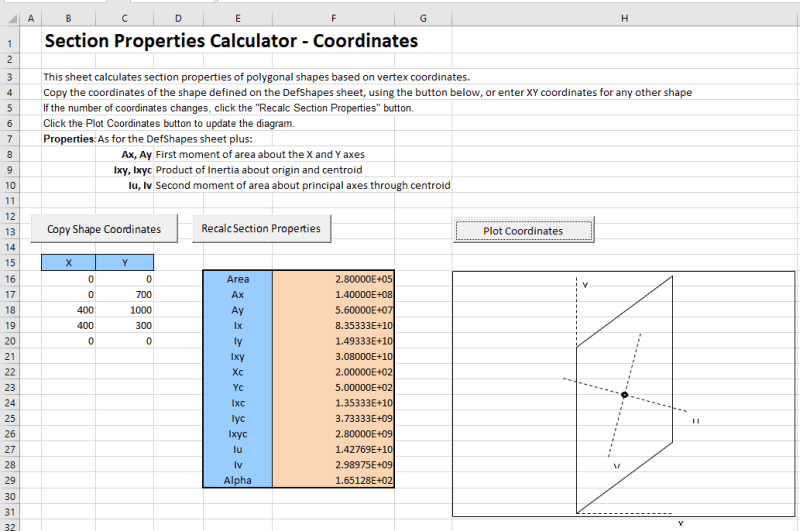Select the Area label cell
This screenshot has width=800, height=531.
click(238, 279)
